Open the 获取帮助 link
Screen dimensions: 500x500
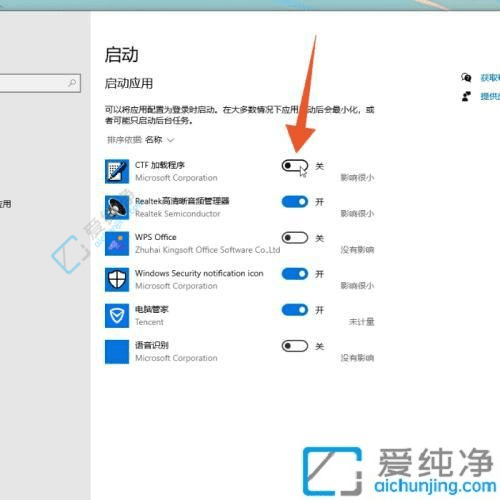click(490, 78)
